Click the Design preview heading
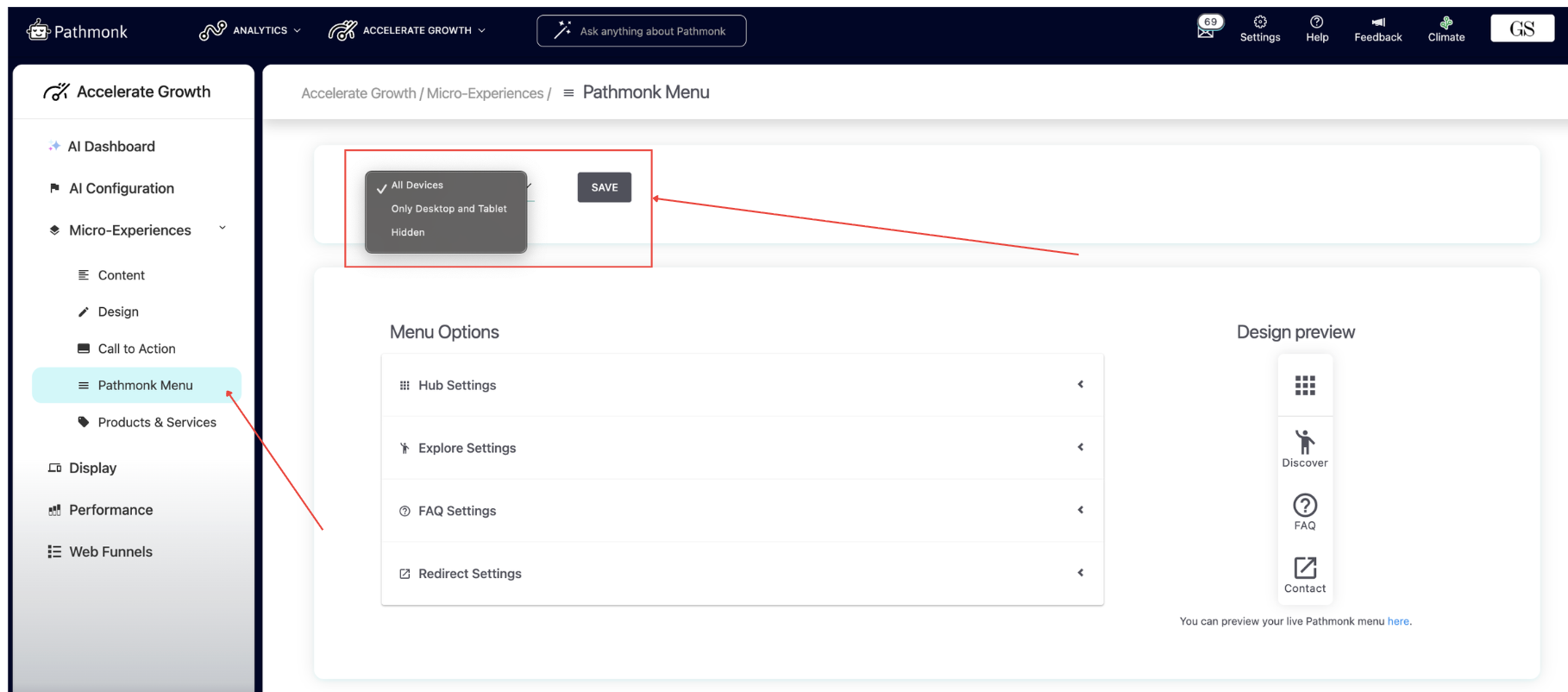The height and width of the screenshot is (692, 1568). [x=1295, y=332]
